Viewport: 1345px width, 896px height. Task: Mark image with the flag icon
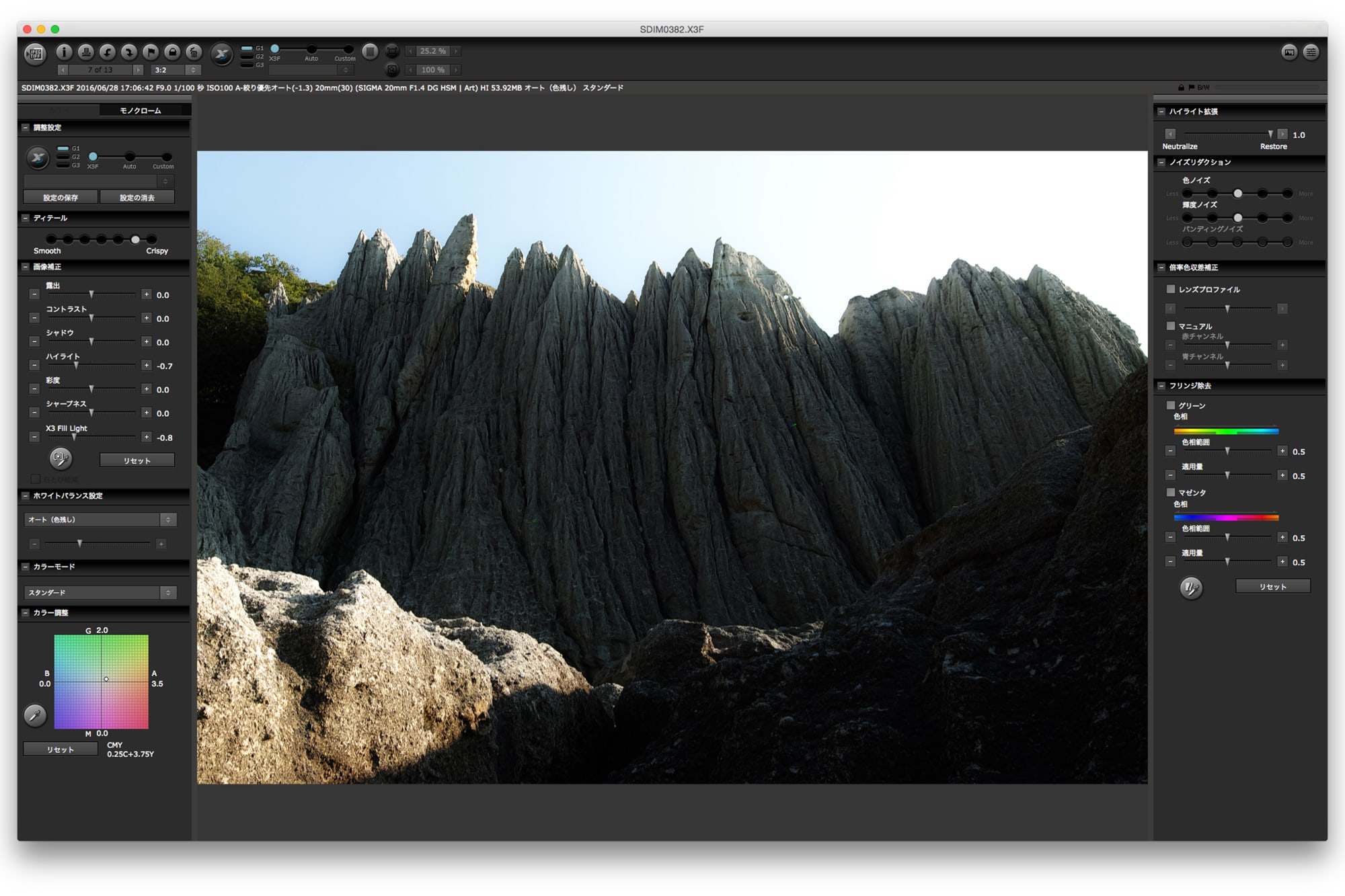click(151, 52)
